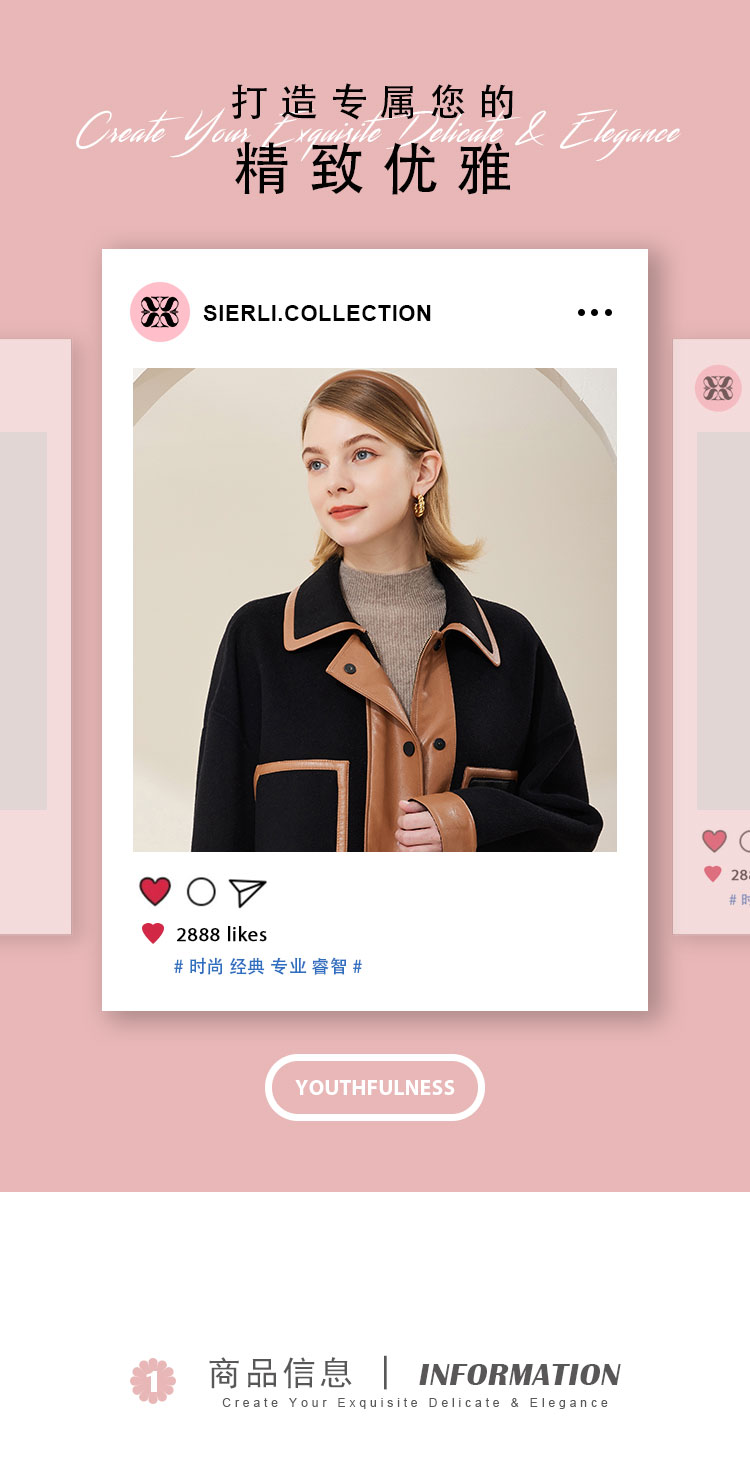Image resolution: width=750 pixels, height=1461 pixels.
Task: Click the pink flower badge numbered 1
Action: coord(153,1380)
